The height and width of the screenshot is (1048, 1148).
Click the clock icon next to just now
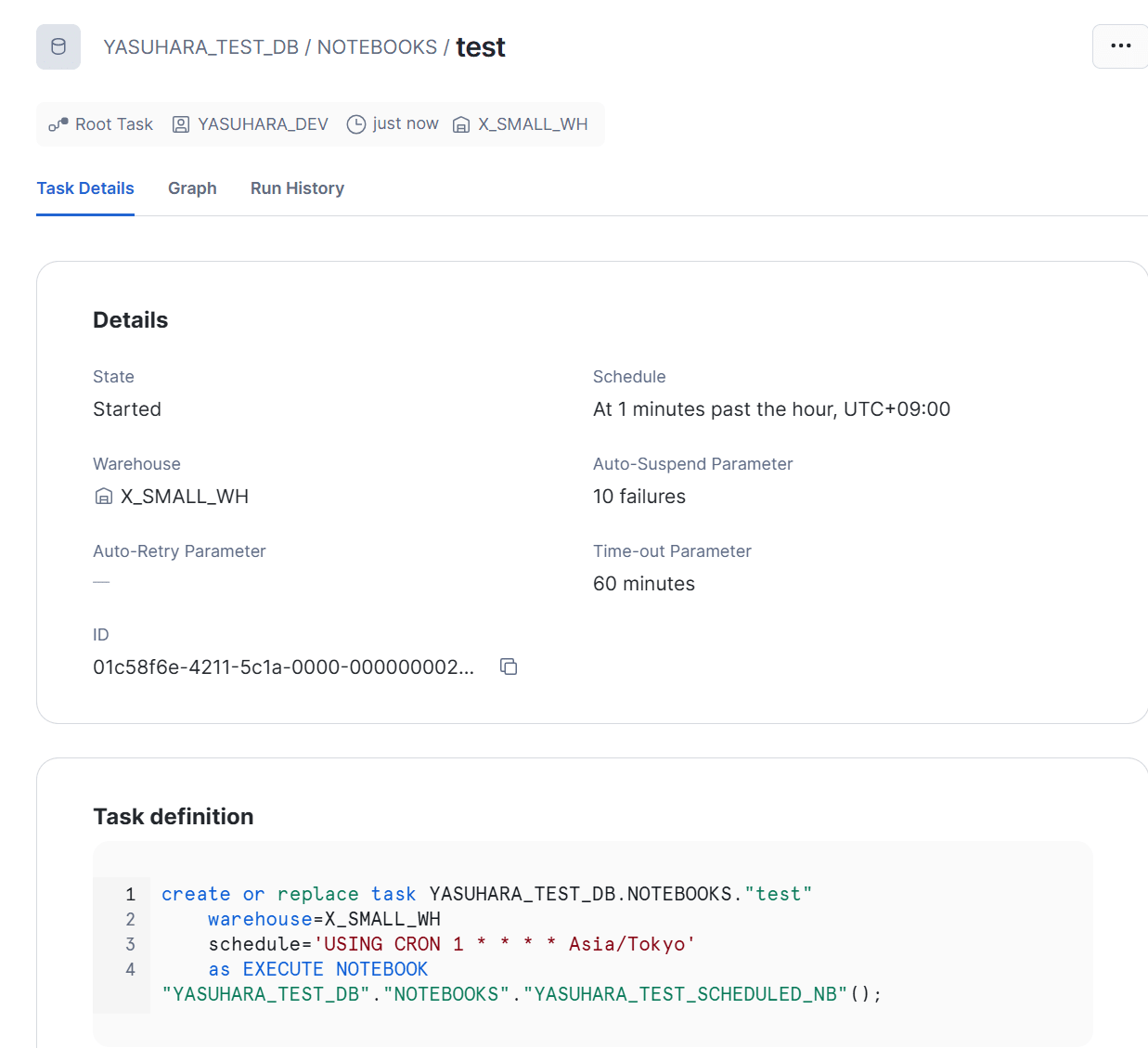point(356,124)
